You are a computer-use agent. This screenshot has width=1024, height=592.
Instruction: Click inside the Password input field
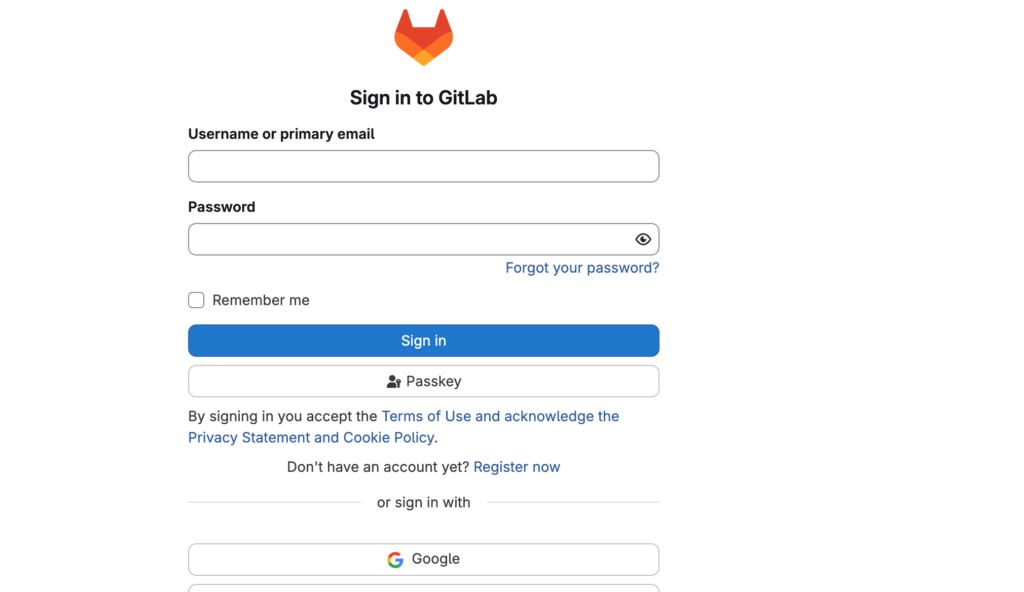coord(410,239)
